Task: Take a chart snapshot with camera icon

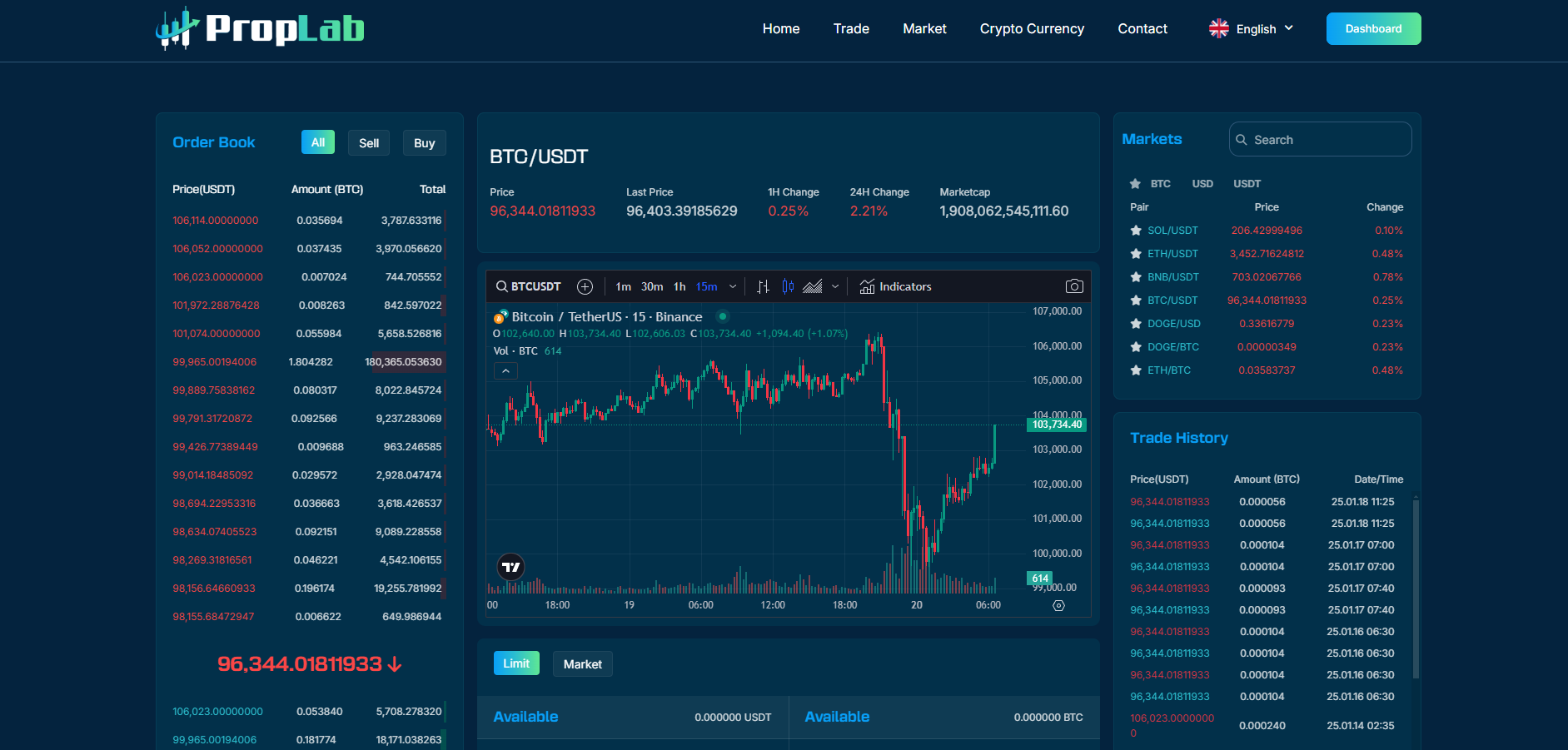Action: coord(1074,286)
